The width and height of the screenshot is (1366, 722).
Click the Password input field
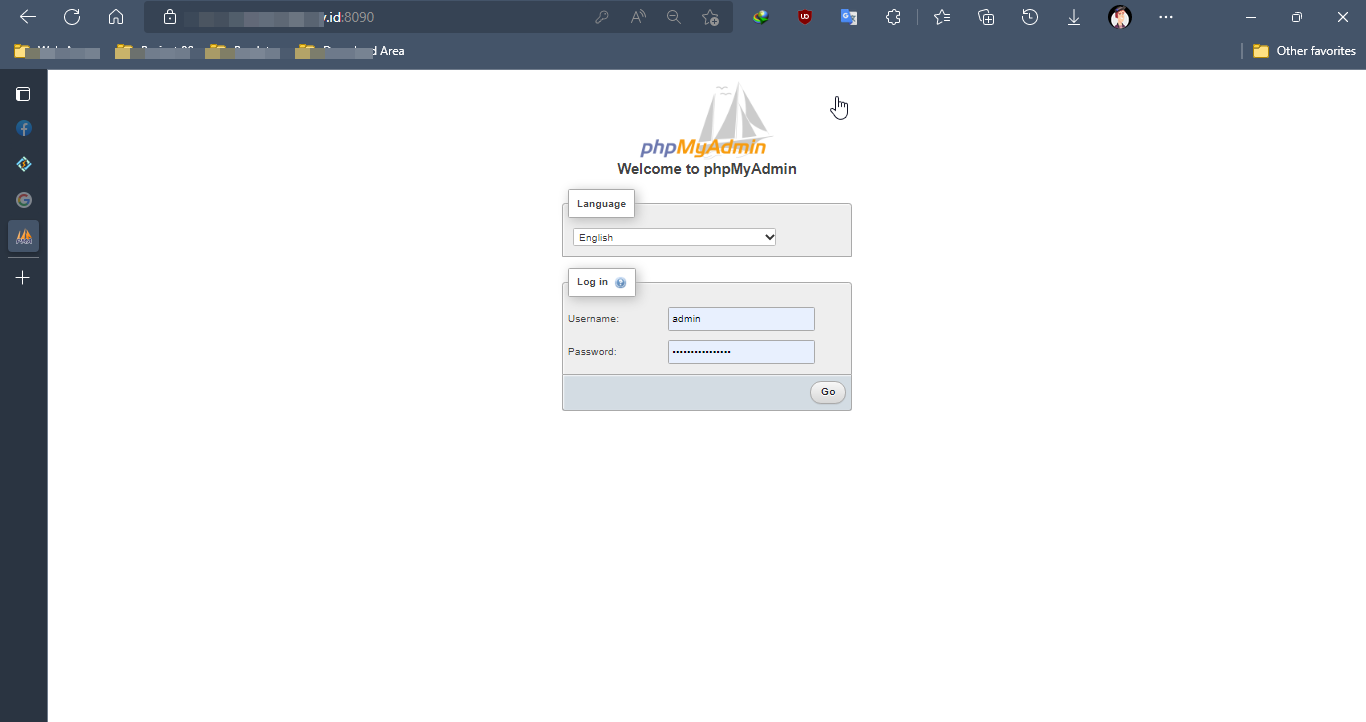coord(741,352)
